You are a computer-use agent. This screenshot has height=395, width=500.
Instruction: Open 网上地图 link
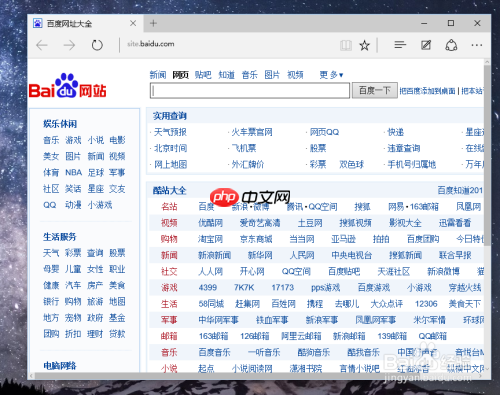[x=170, y=164]
